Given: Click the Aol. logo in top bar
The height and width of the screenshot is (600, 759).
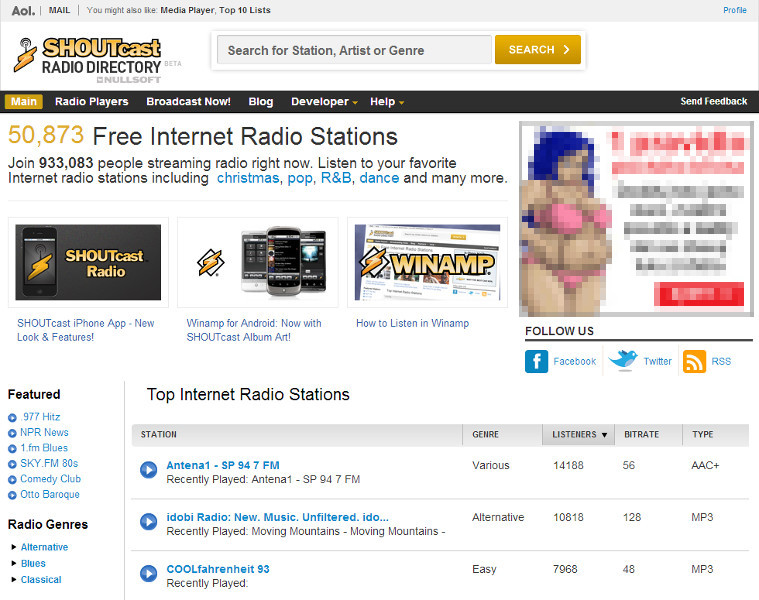Looking at the screenshot, I should click(x=23, y=10).
